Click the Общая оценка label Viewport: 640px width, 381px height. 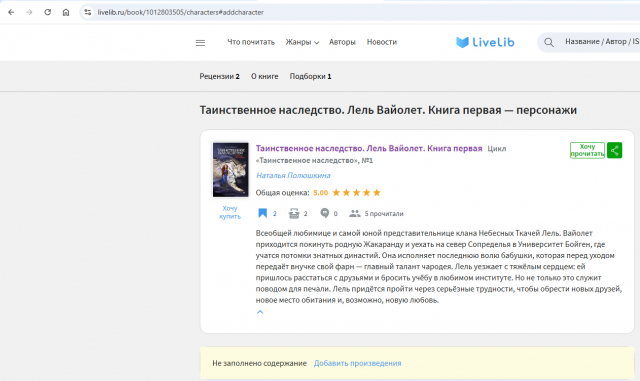(282, 193)
